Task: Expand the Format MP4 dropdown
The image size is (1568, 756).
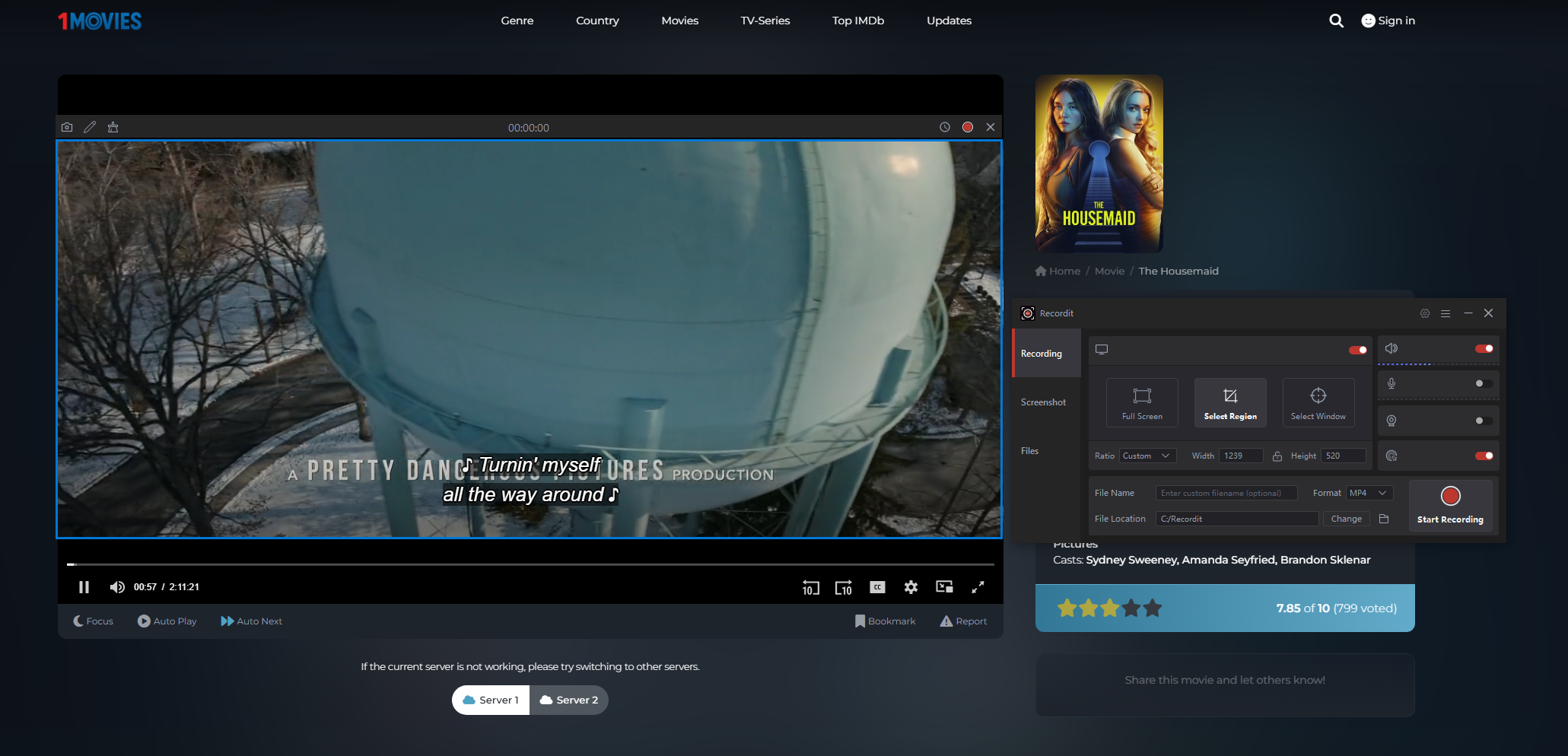Action: point(1369,493)
